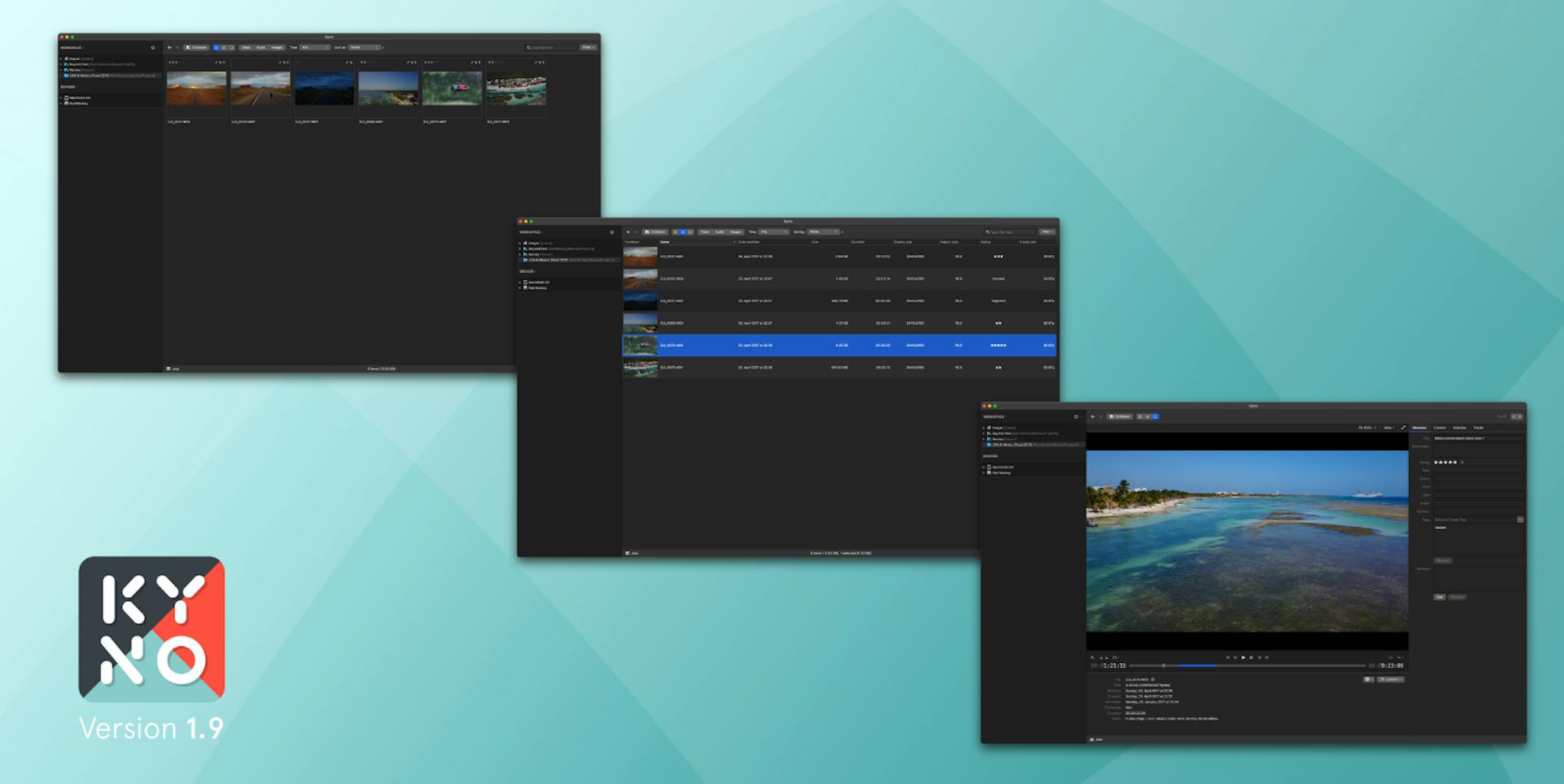
Task: Jump to clip start in the player window
Action: click(x=1228, y=657)
